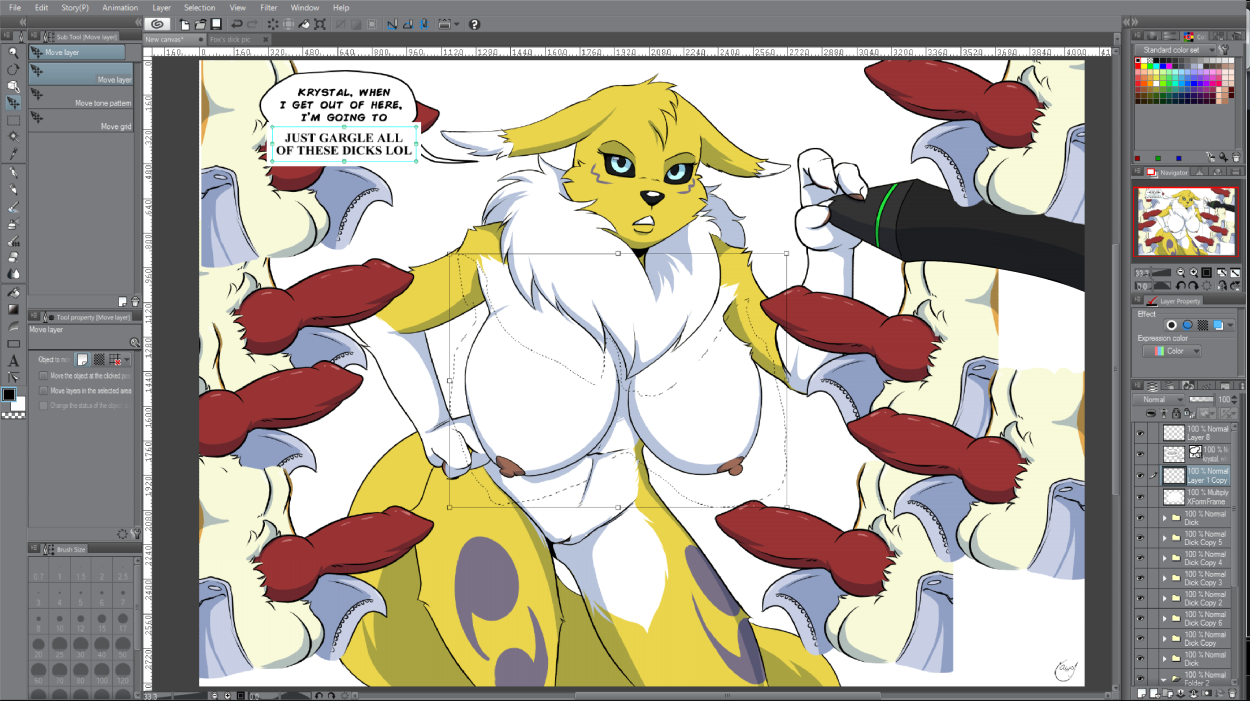1250x701 pixels.
Task: Click the Redo arrow
Action: tap(252, 23)
